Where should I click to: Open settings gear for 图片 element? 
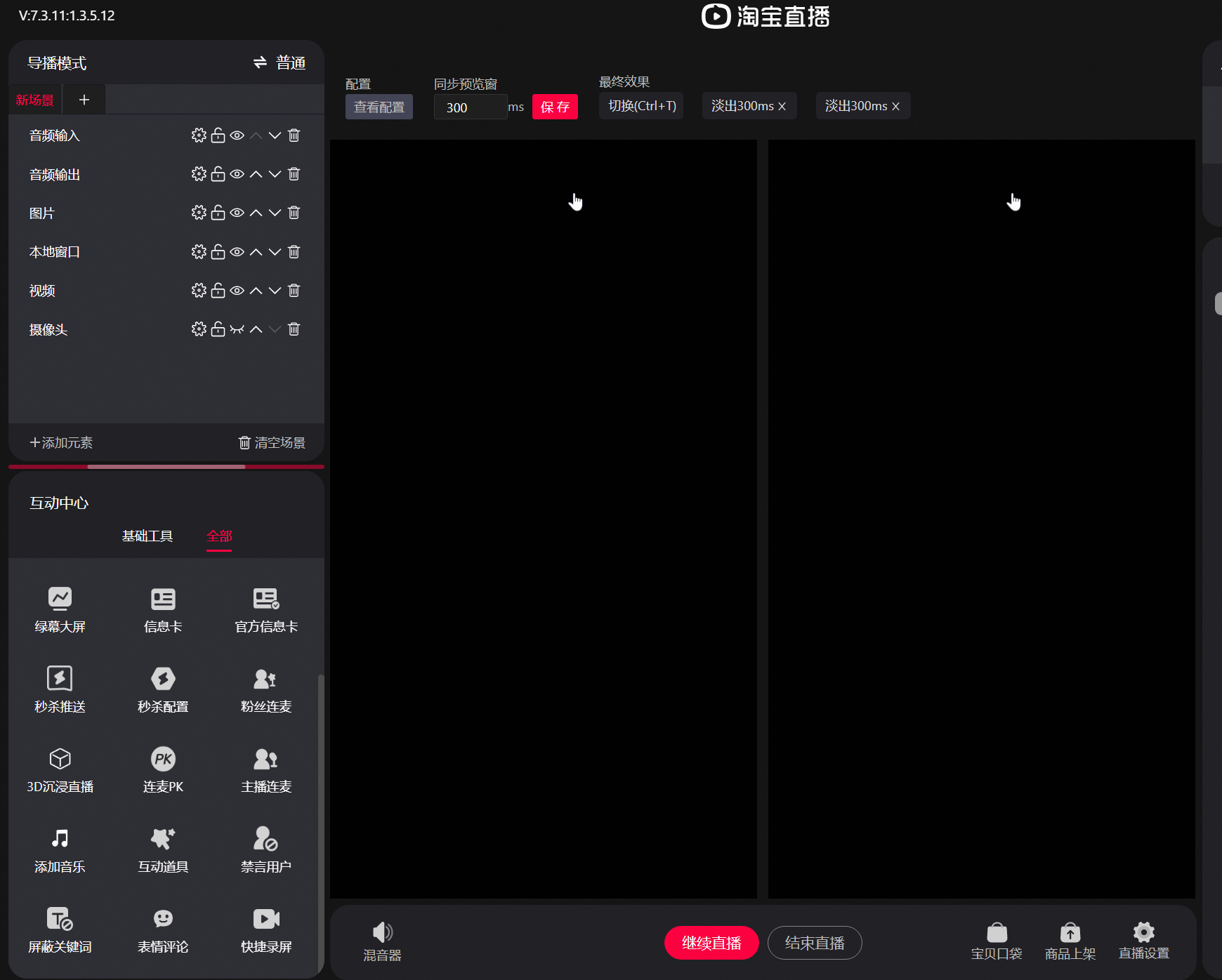coord(199,212)
